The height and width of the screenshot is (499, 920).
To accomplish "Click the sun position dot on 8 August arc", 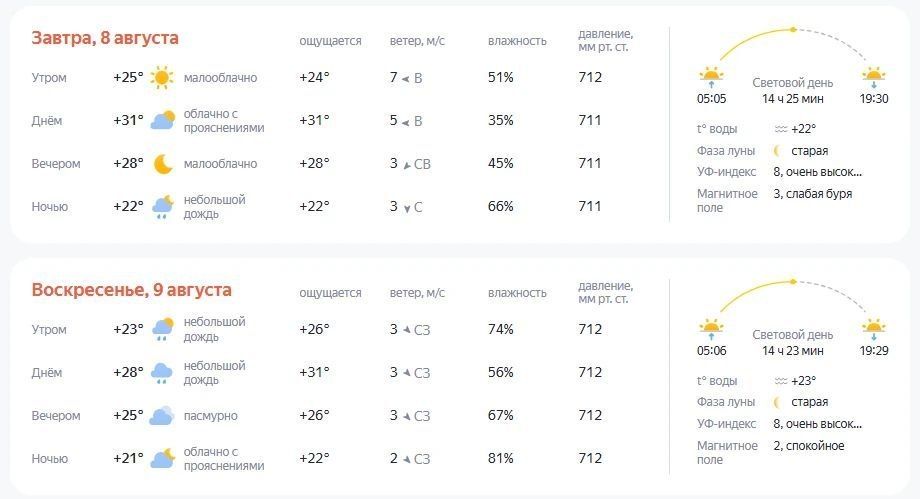I will click(793, 29).
